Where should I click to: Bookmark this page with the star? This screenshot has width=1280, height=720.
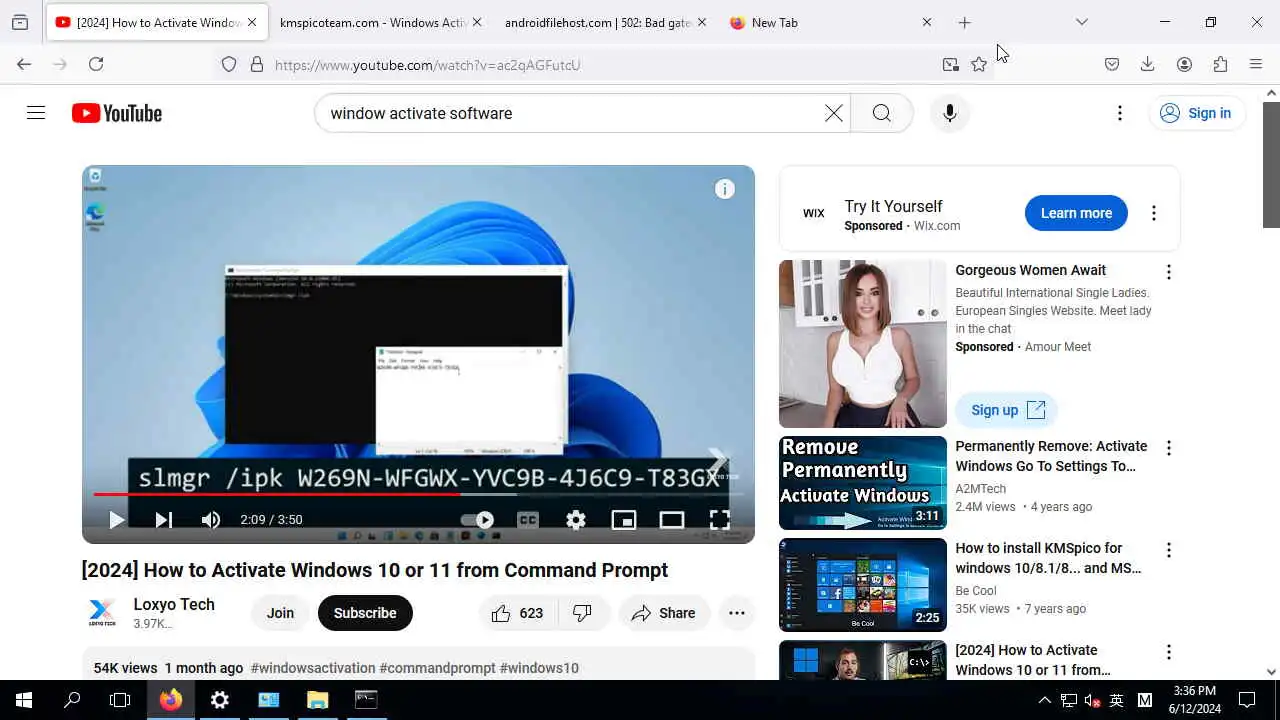[x=979, y=64]
